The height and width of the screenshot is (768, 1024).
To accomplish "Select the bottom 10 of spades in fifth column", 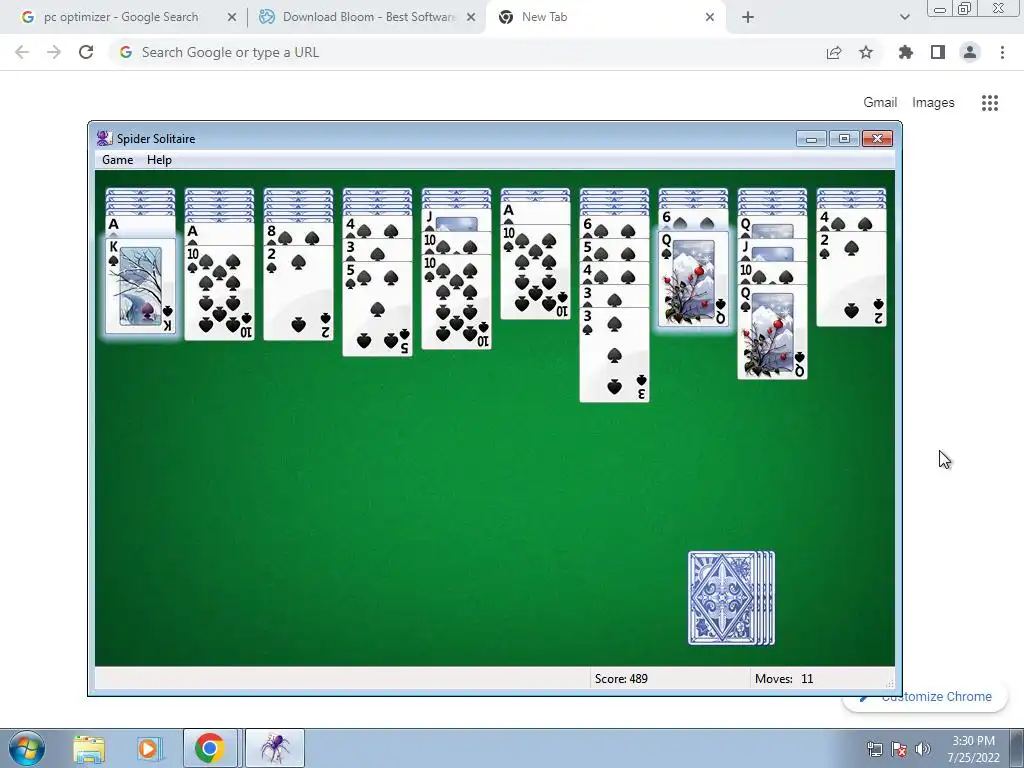I will [456, 302].
